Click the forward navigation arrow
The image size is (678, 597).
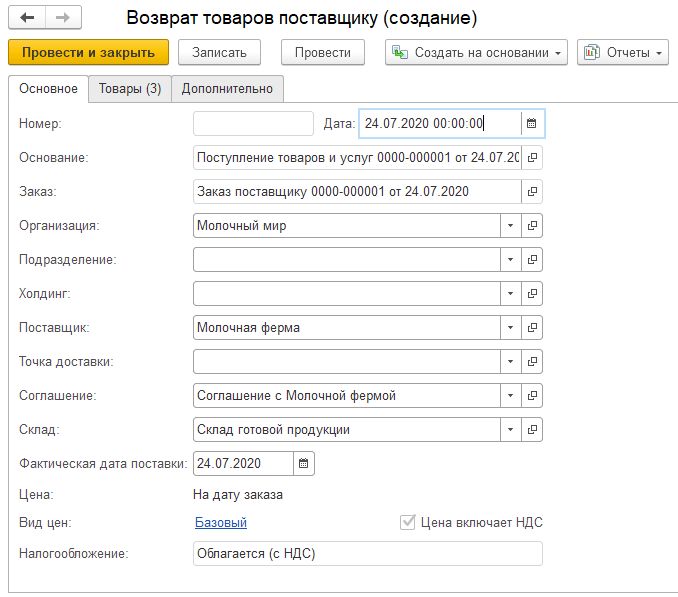click(x=62, y=19)
